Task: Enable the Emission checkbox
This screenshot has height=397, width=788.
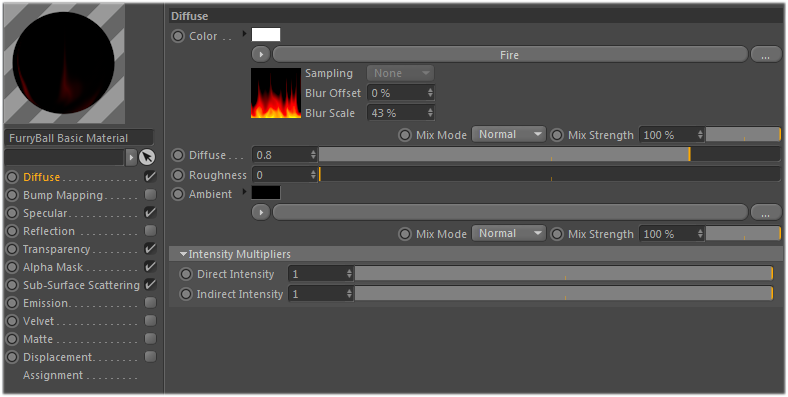Action: pos(150,303)
